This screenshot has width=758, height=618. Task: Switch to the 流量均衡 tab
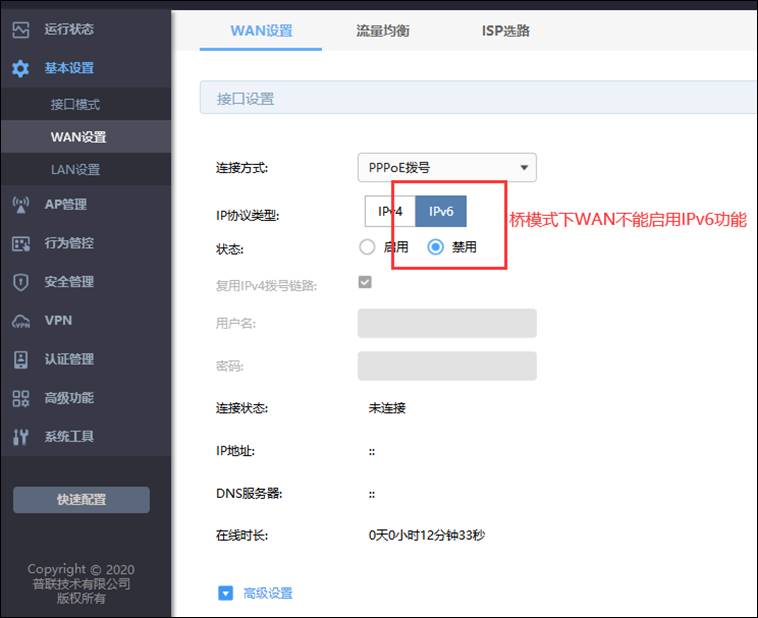(x=383, y=31)
